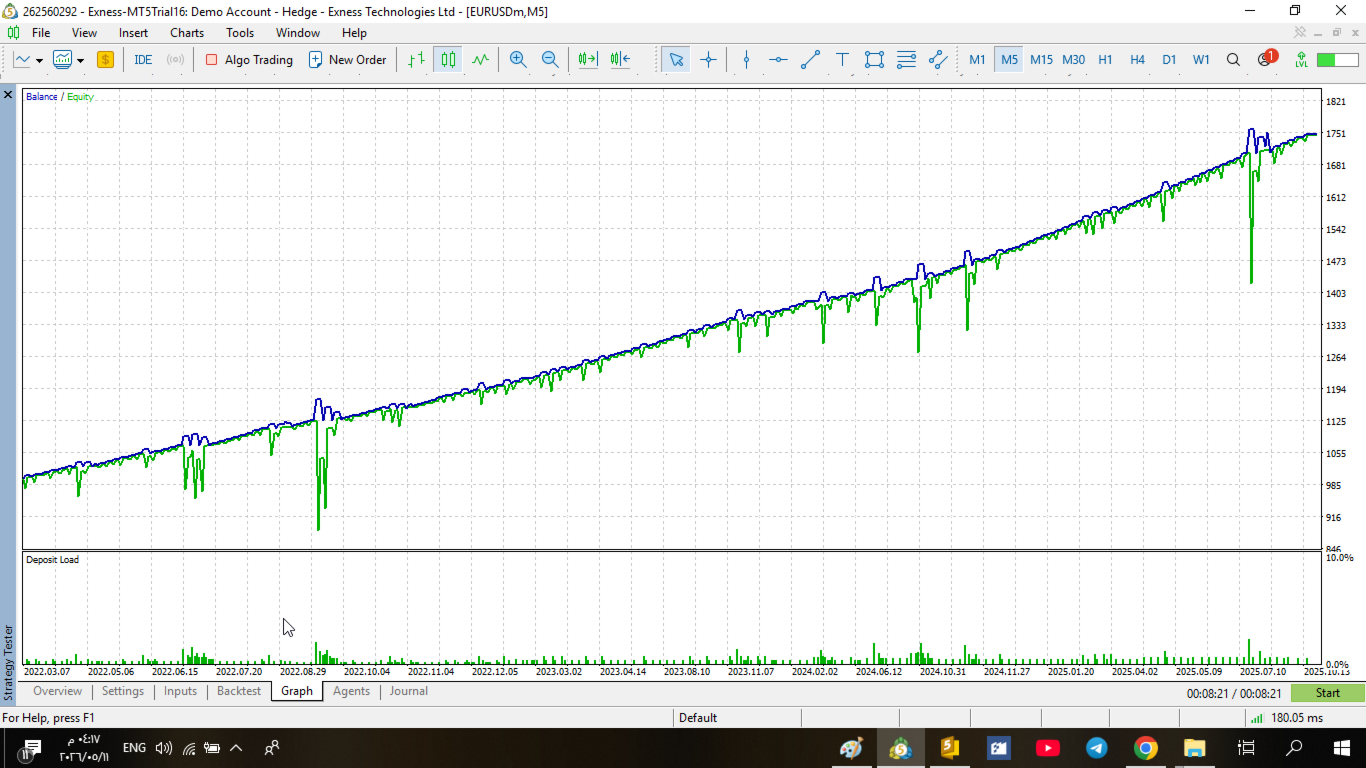Select the crosshair cursor tool
Viewport: 1366px width, 768px height.
tap(708, 59)
